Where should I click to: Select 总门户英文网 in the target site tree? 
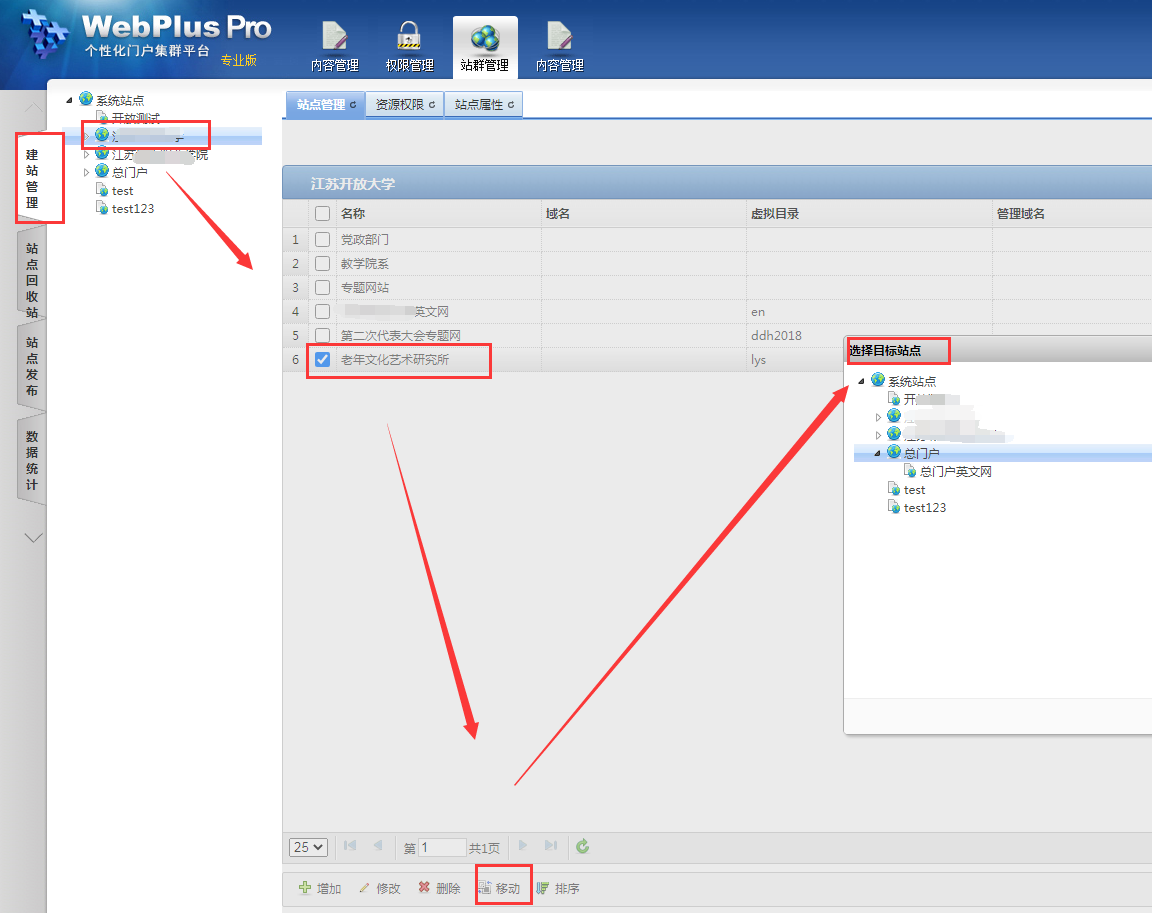point(955,472)
